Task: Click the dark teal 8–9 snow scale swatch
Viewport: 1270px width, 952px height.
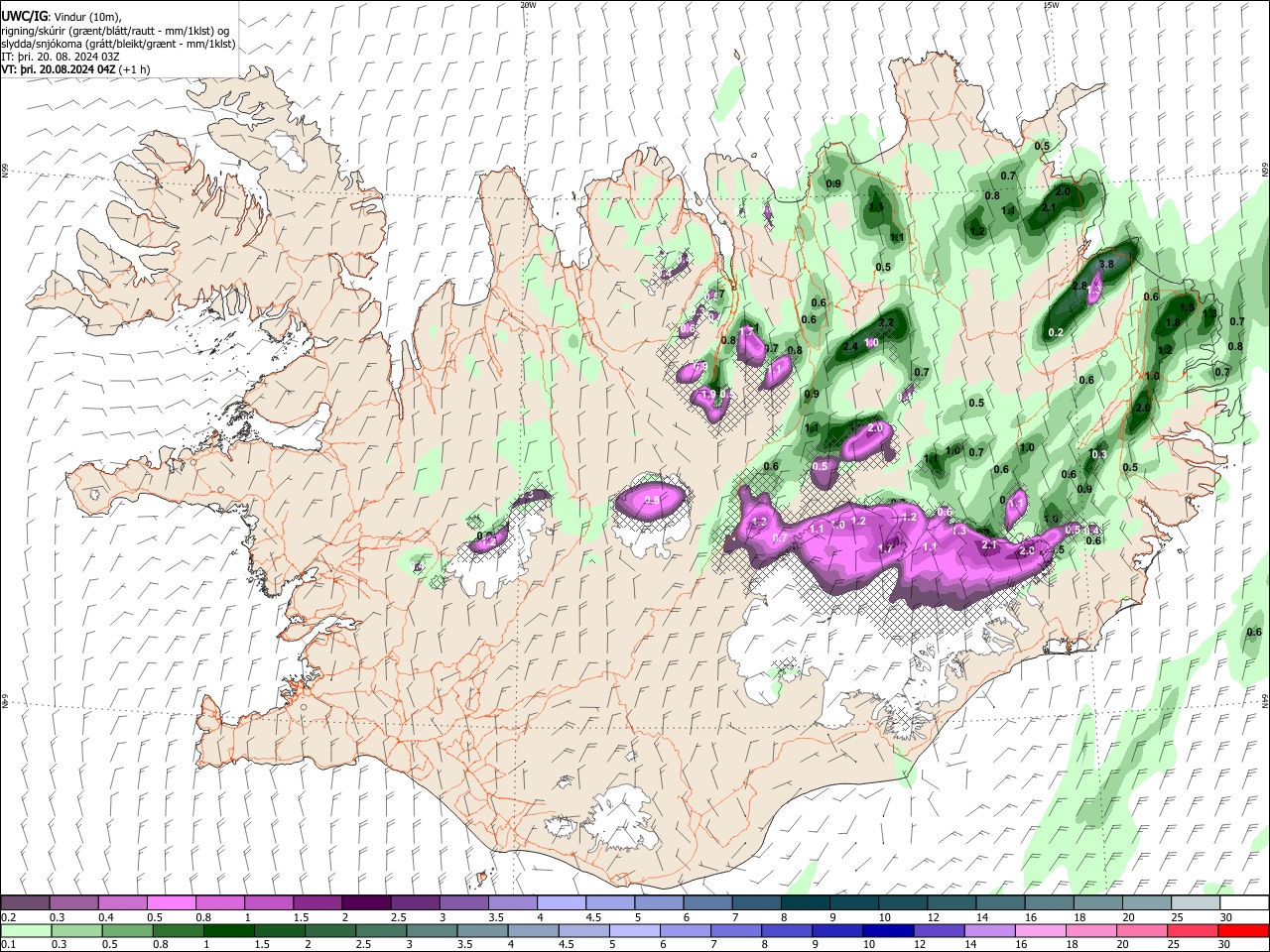Action: pos(805,903)
